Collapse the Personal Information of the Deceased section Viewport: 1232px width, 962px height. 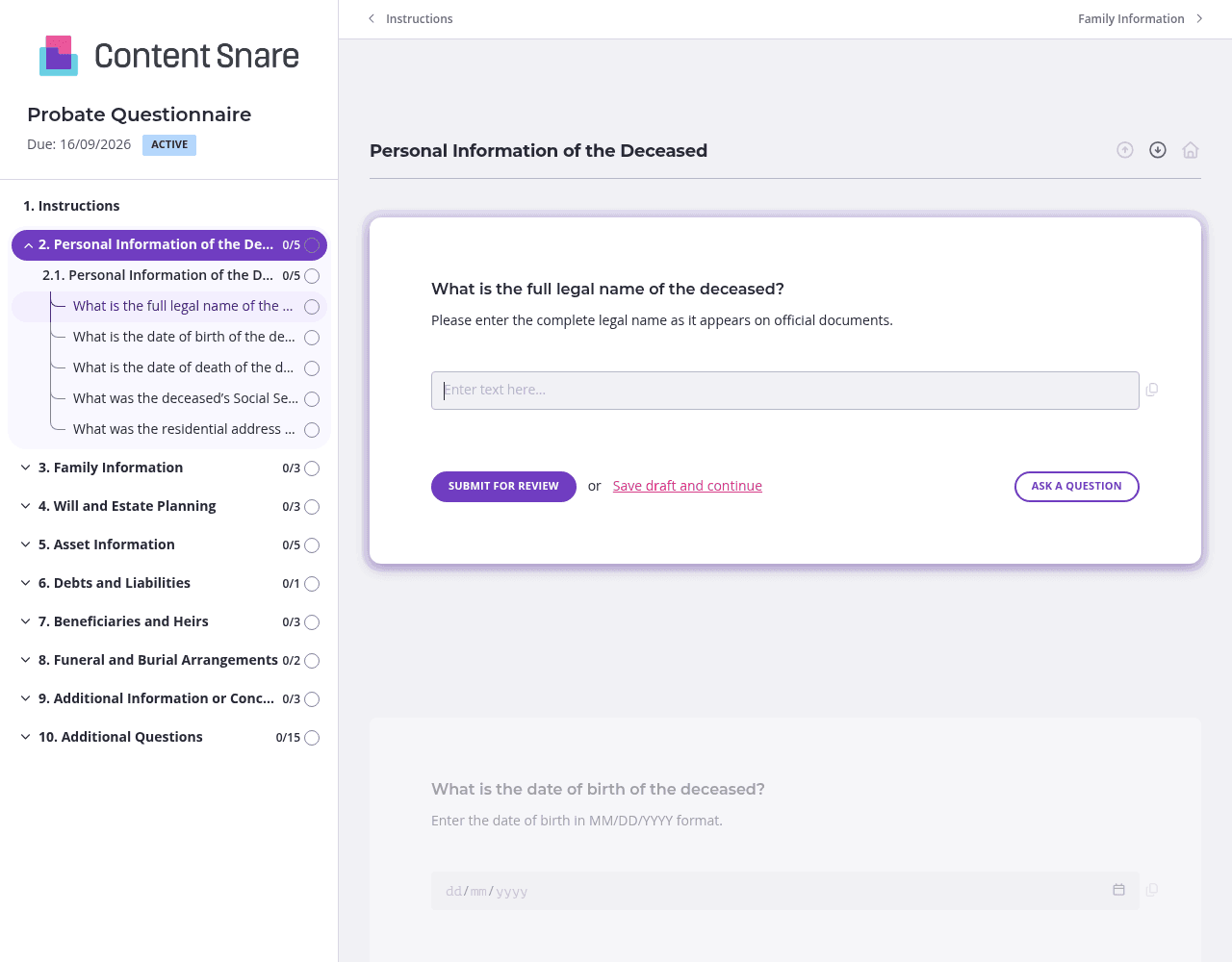tap(28, 245)
